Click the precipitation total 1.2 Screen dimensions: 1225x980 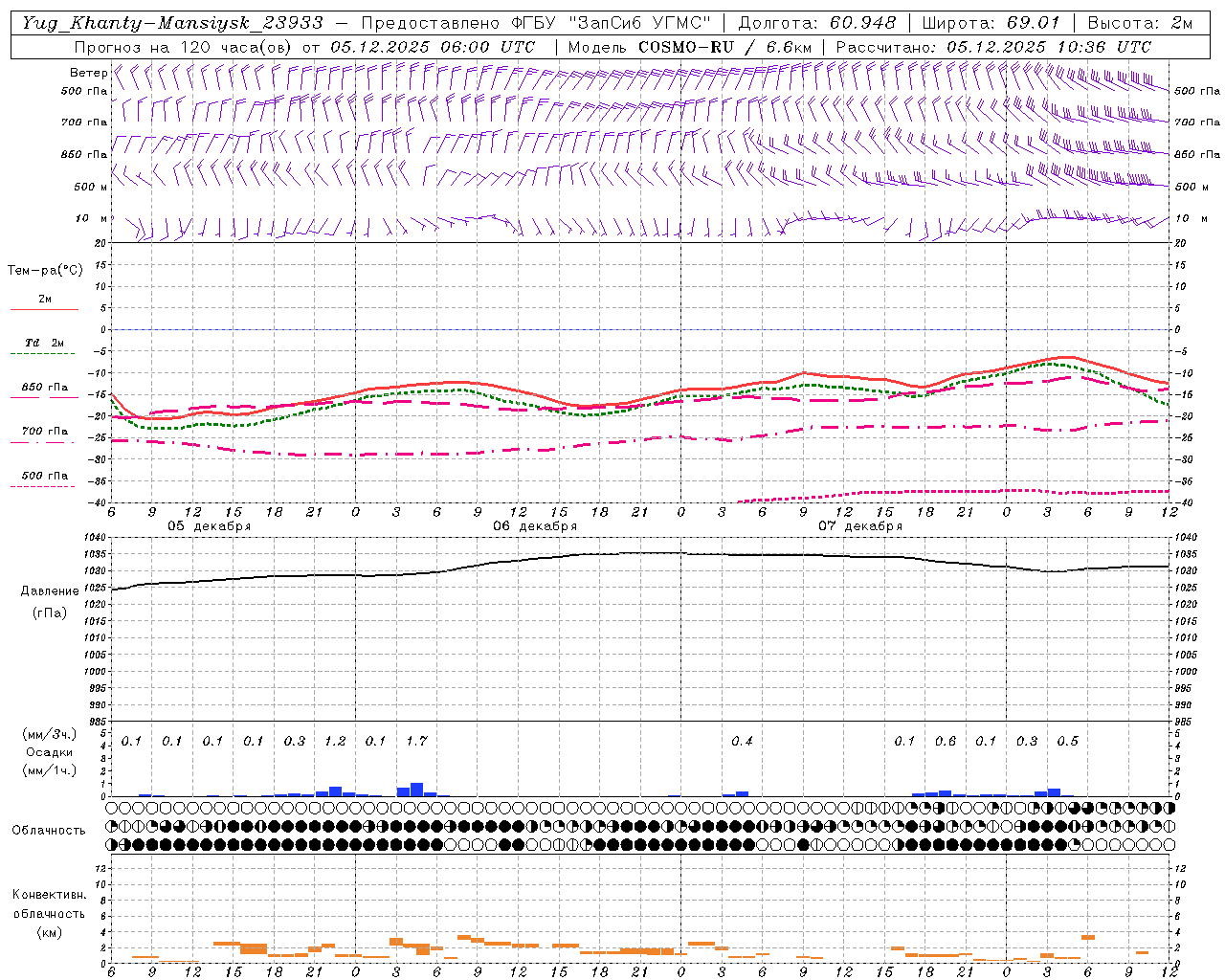pos(335,741)
